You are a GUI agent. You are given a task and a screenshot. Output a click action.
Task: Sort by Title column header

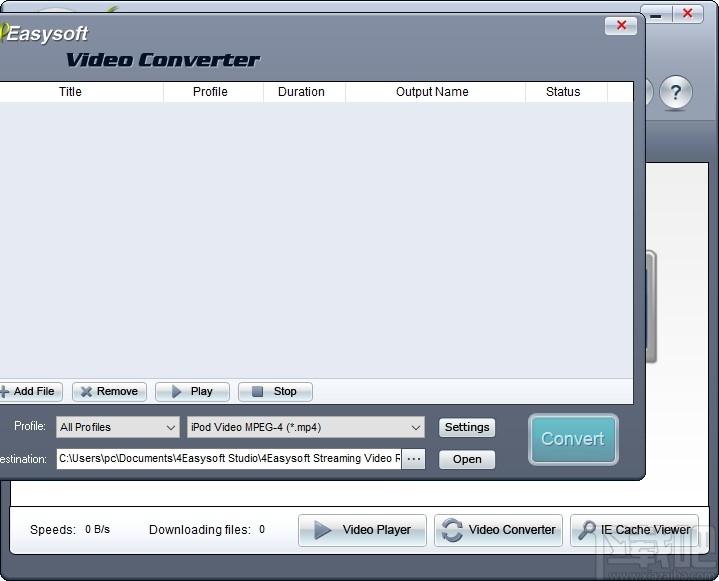click(70, 92)
